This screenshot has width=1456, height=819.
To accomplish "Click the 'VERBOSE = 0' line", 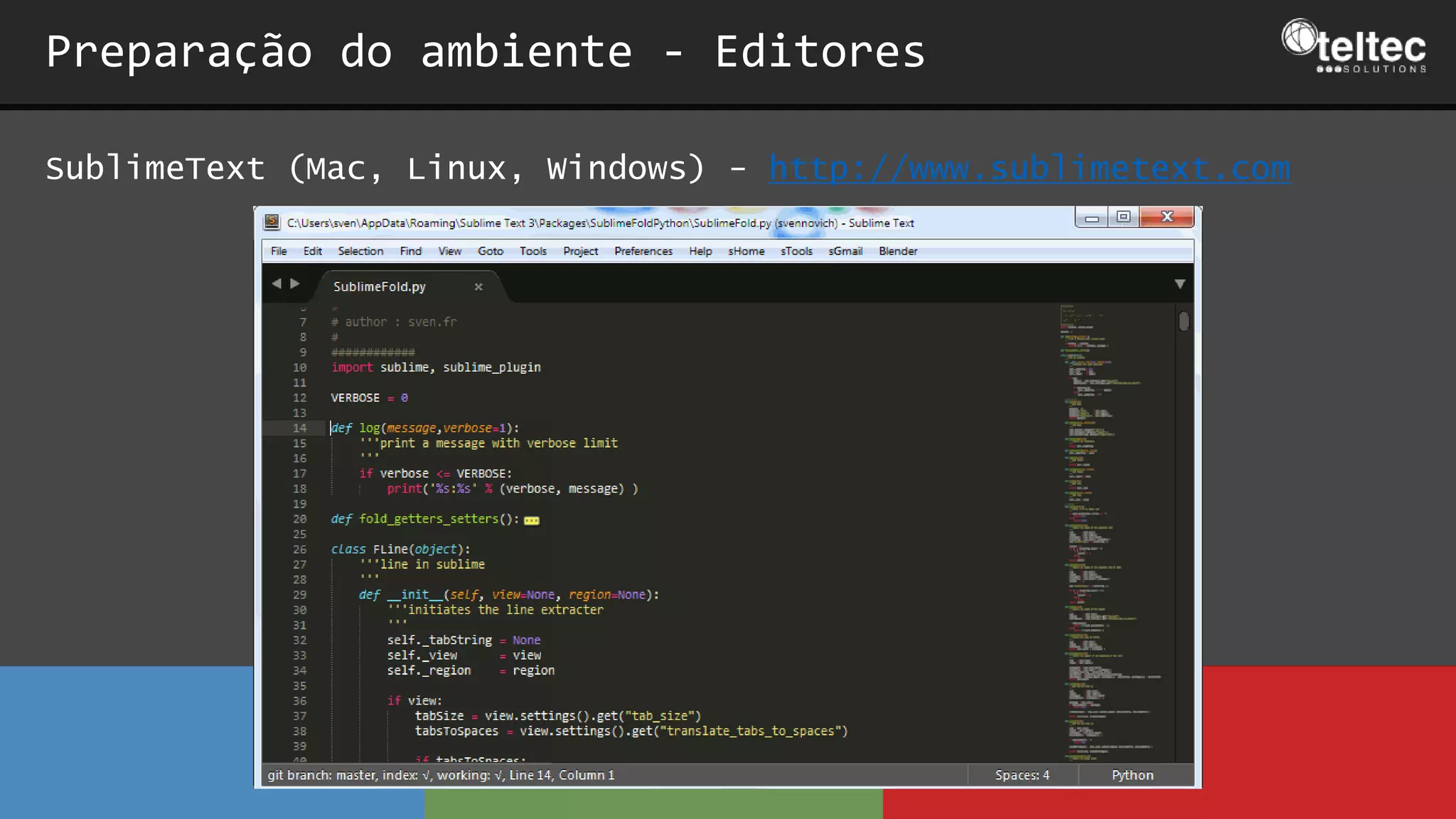I will pyautogui.click(x=369, y=398).
